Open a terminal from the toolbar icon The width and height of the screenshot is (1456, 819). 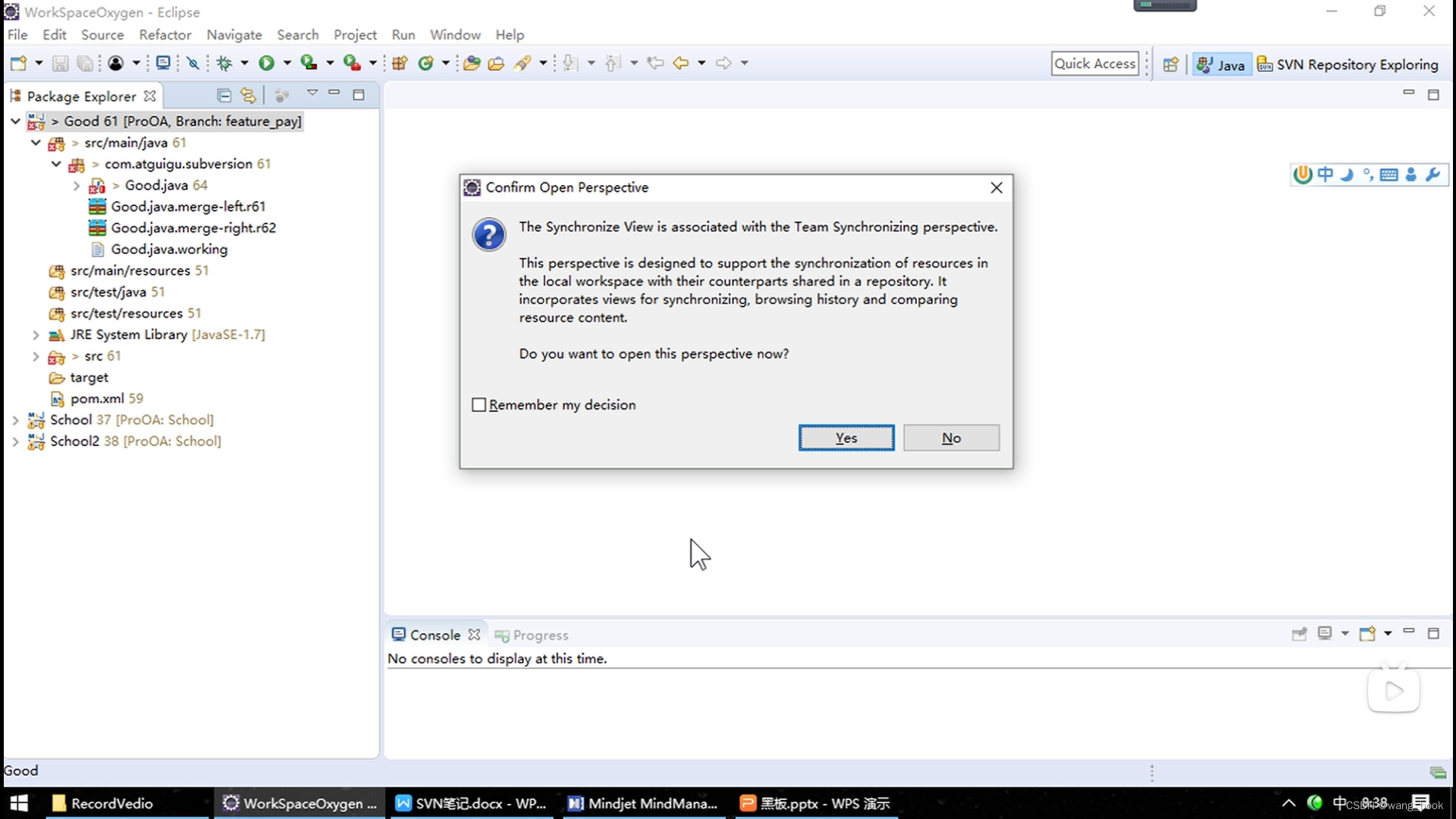(x=162, y=63)
